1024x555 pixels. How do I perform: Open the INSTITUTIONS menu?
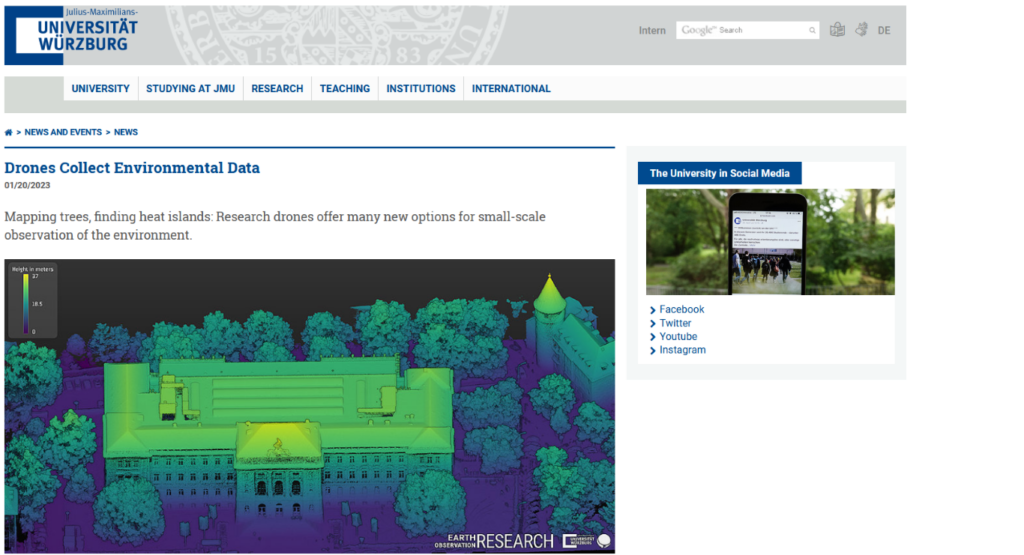click(421, 89)
